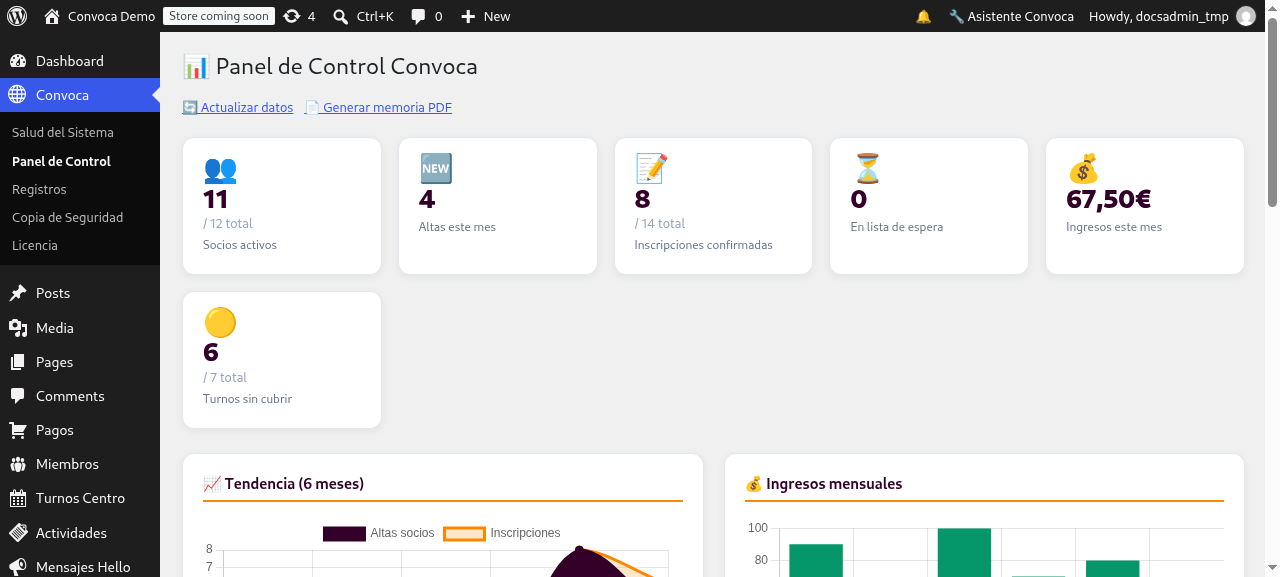The height and width of the screenshot is (577, 1280).
Task: Click the plus icon next to New
Action: (x=468, y=16)
